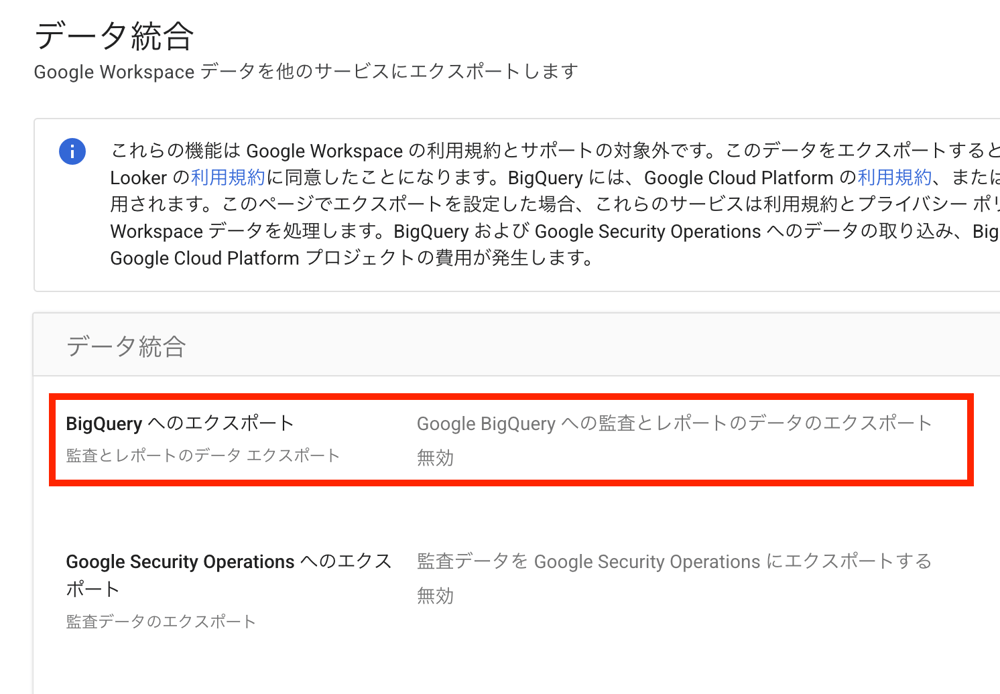Viewport: 1000px width, 694px height.
Task: Select Google BigQuery への監査とレポート description text
Action: [x=674, y=424]
